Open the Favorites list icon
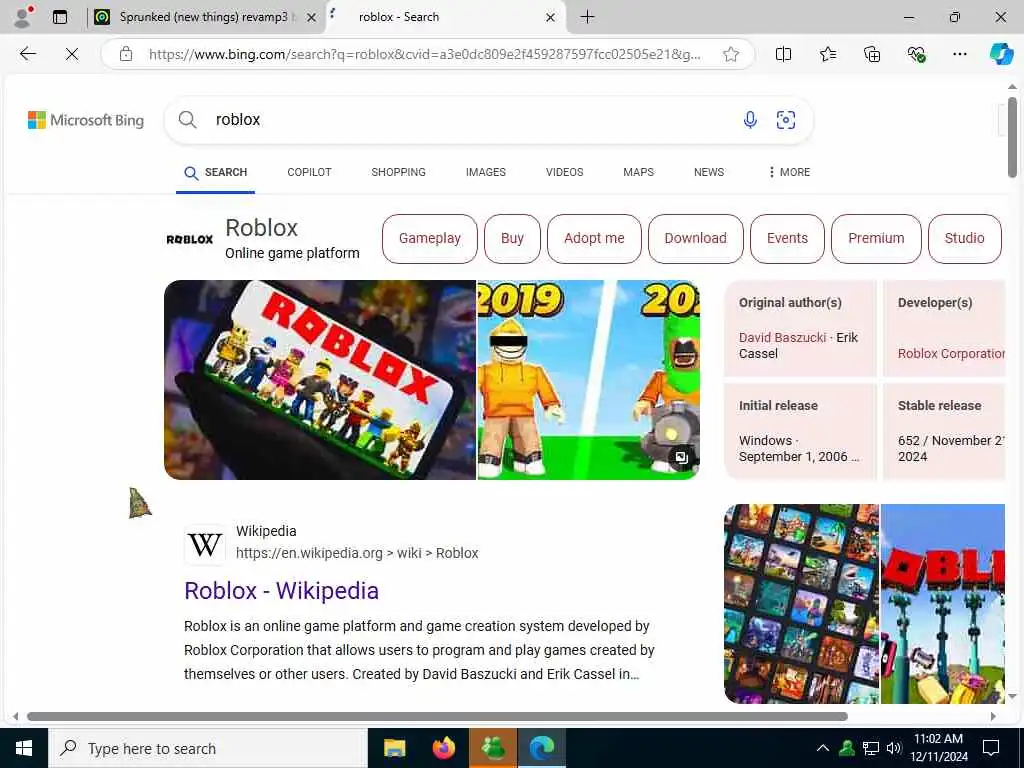Viewport: 1024px width, 768px height. [x=827, y=54]
